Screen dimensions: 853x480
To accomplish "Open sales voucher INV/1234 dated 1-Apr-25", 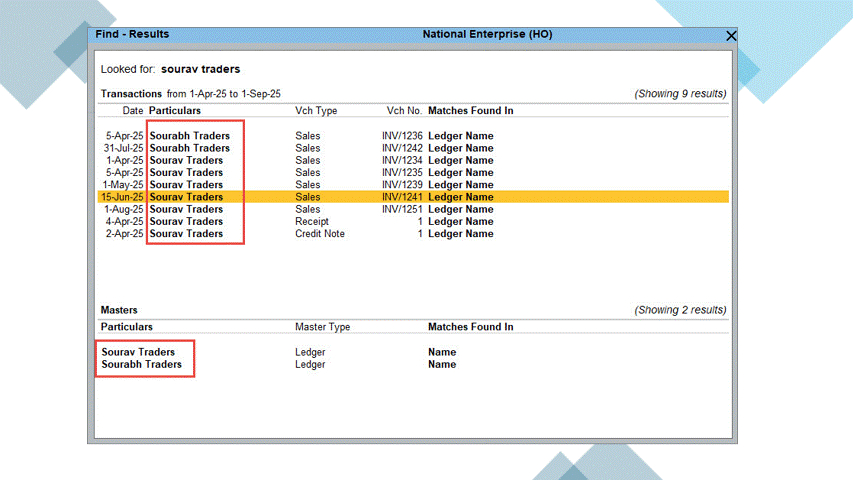I will 186,160.
